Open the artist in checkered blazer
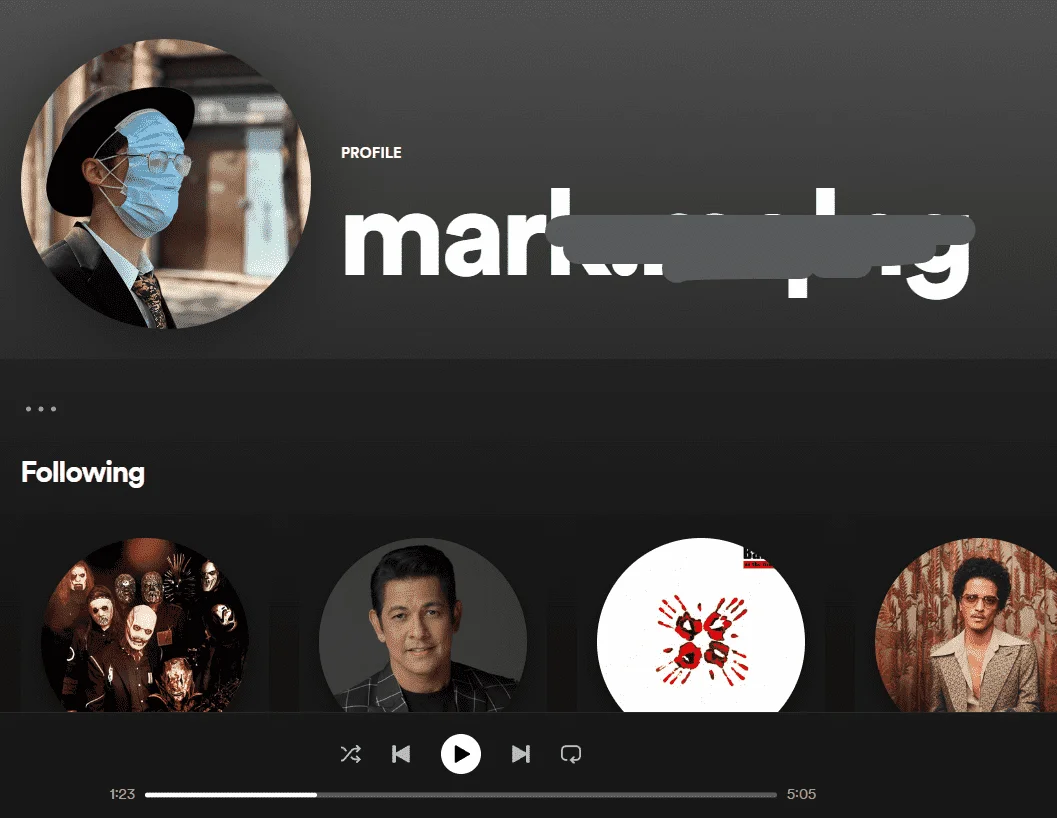The image size is (1057, 818). pos(423,625)
